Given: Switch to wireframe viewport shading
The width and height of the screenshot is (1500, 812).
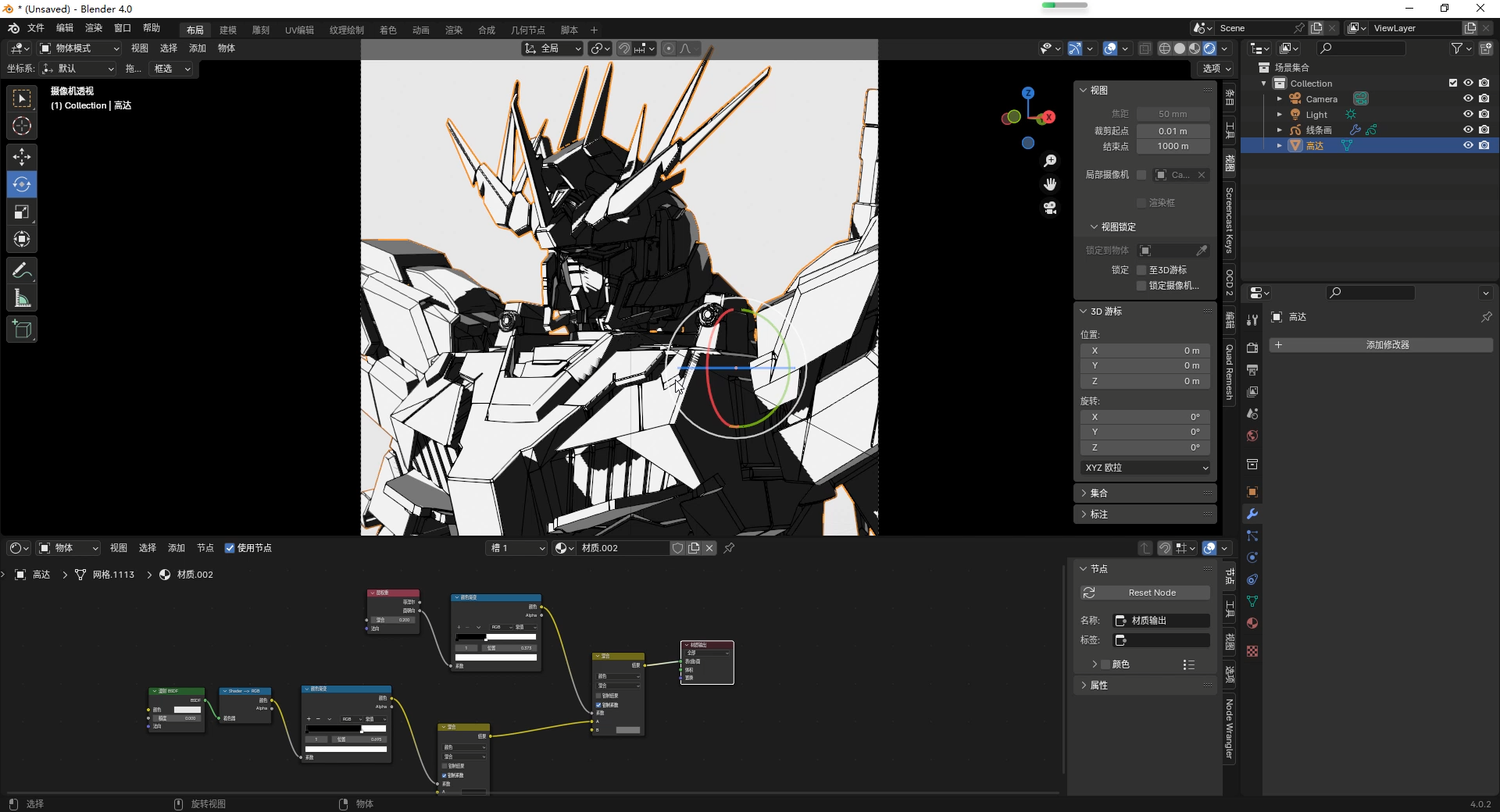Looking at the screenshot, I should click(x=1164, y=48).
